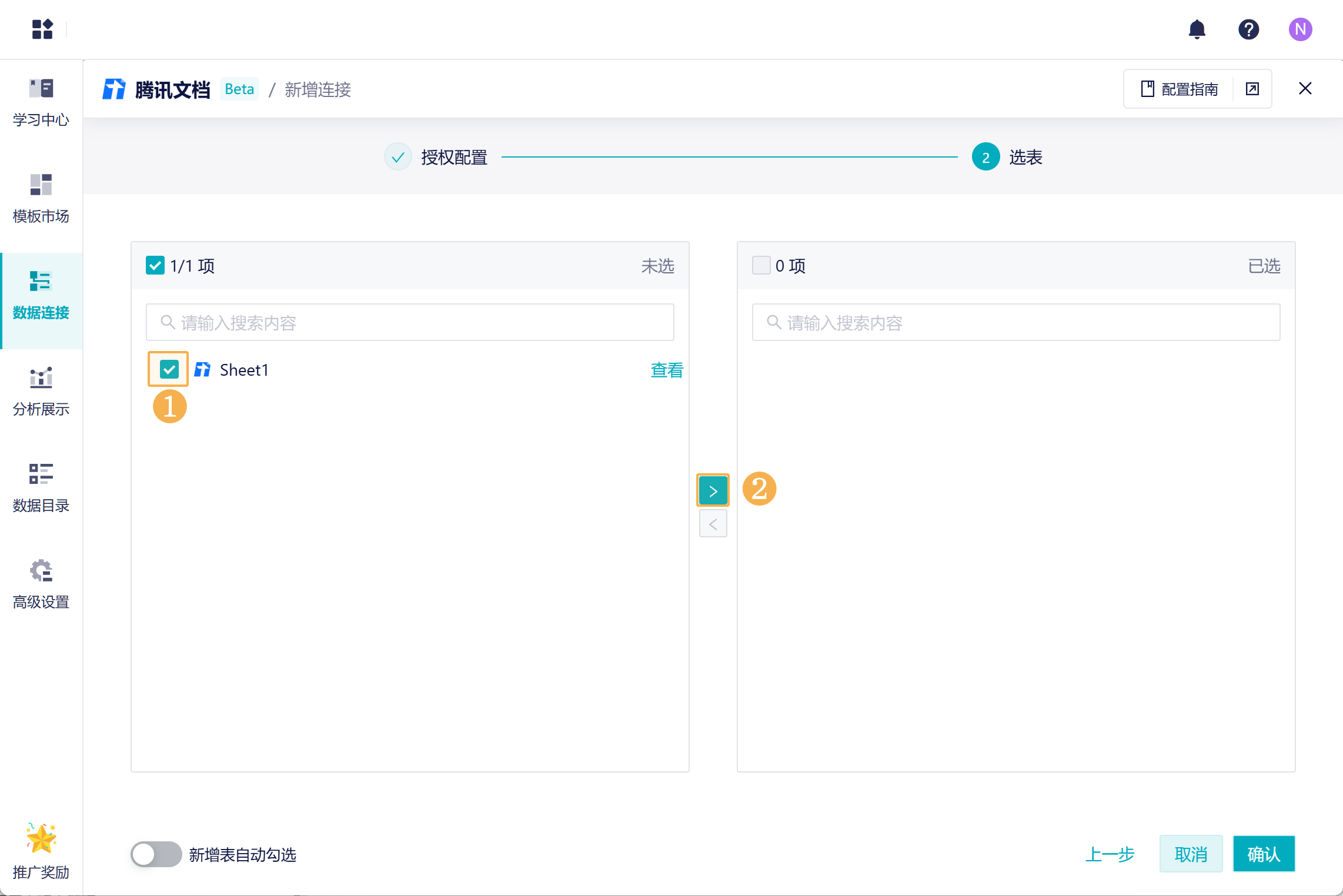Click the unselected list search field
The image size is (1343, 896).
[410, 322]
